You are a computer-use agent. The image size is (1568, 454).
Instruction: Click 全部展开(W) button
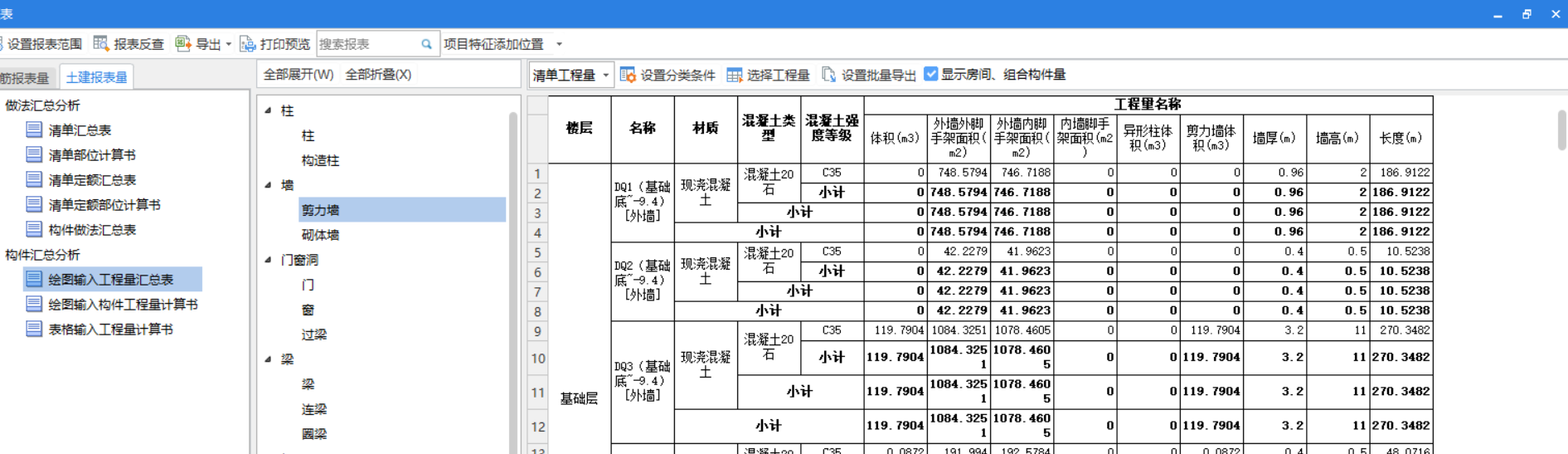[299, 75]
